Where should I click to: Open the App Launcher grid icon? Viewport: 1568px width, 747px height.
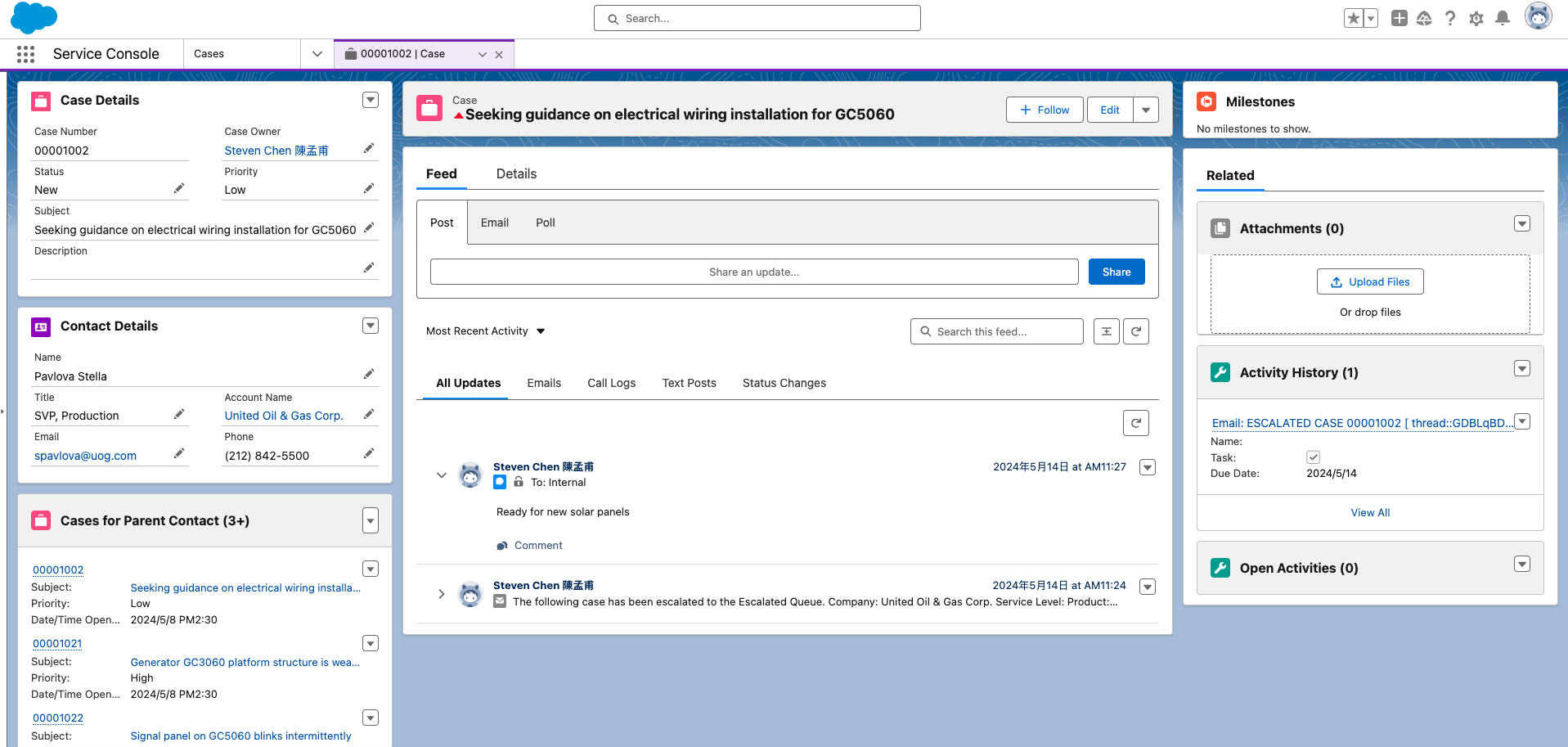(x=25, y=53)
